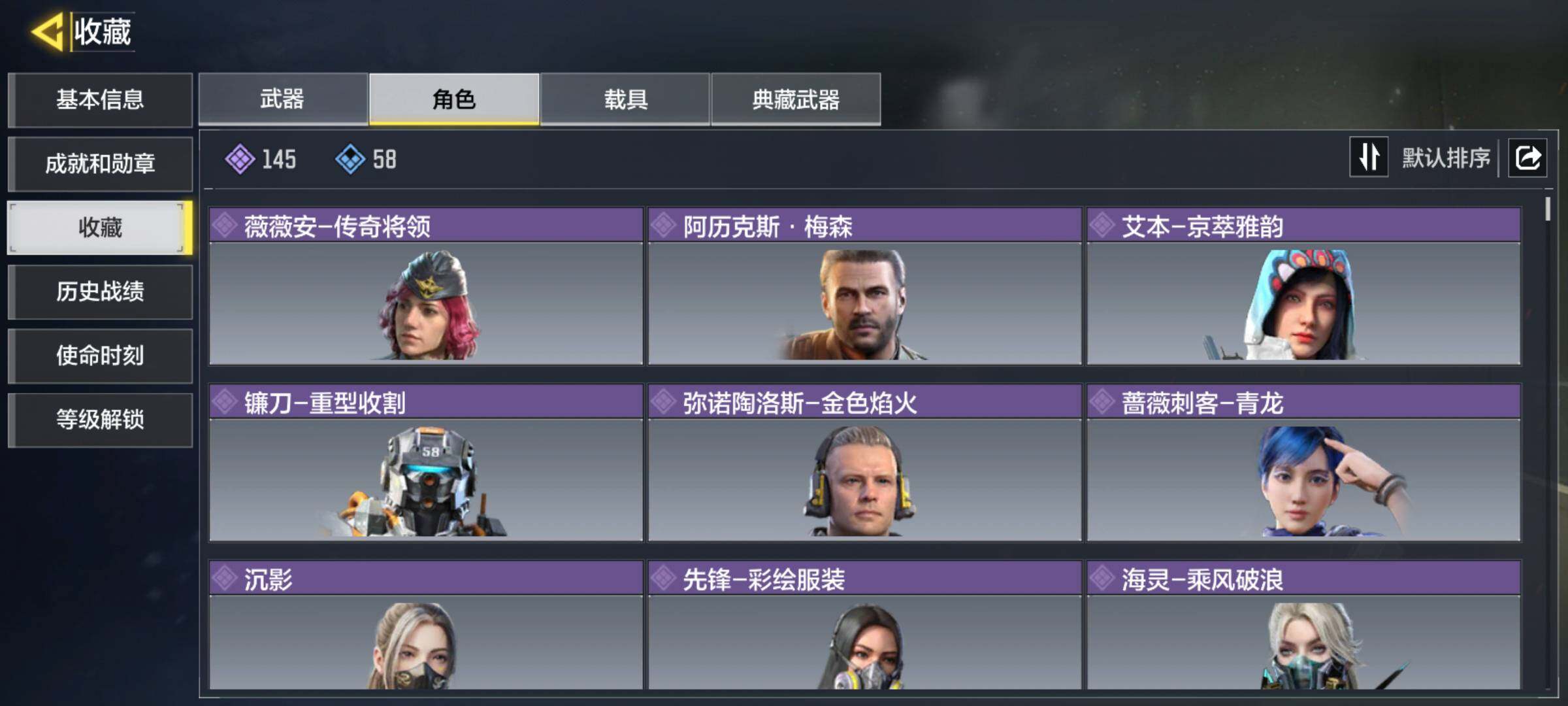Open 等级解锁 in the sidebar
The width and height of the screenshot is (1568, 706).
100,420
